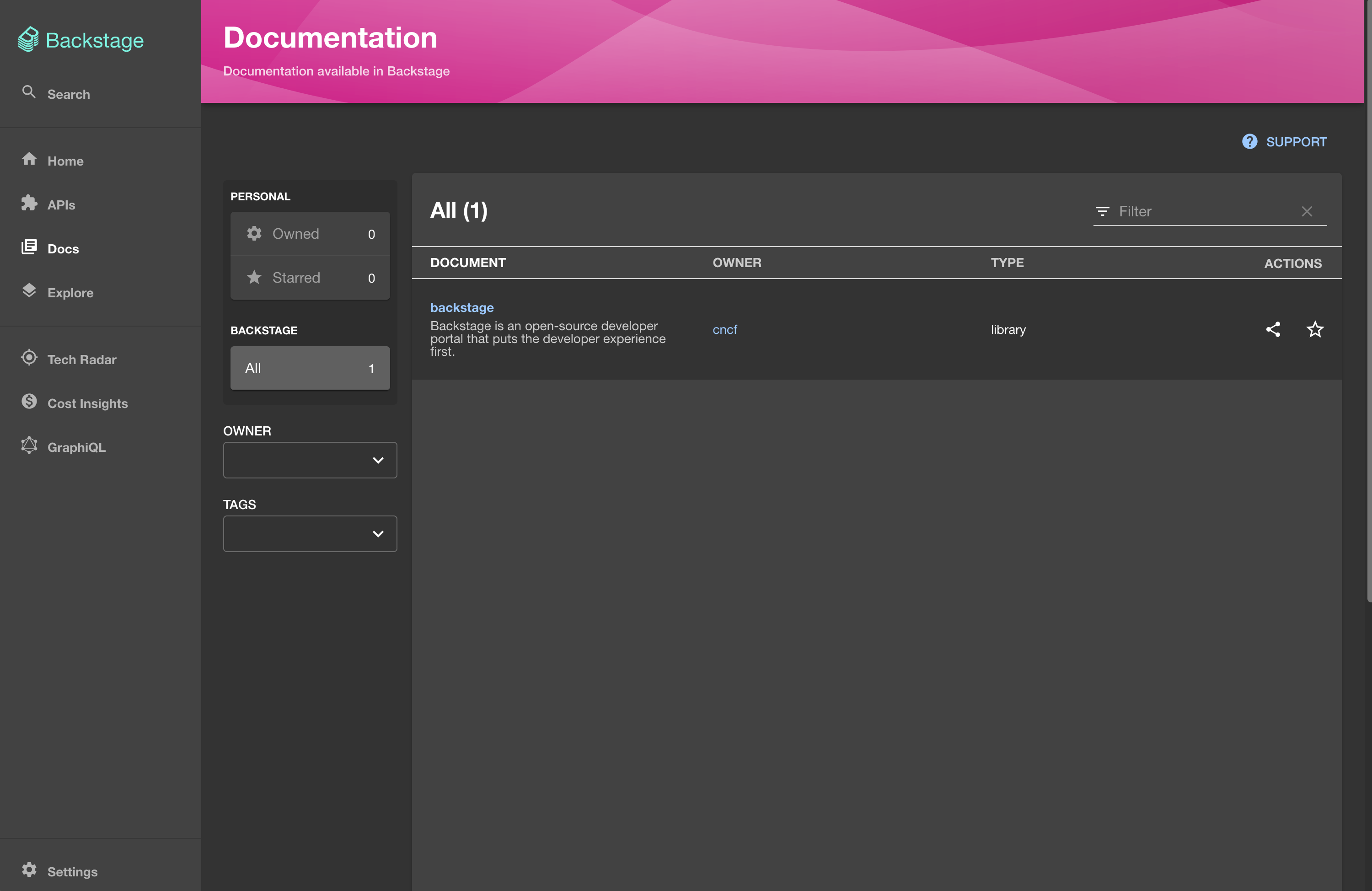Go to the Home menu item
Viewport: 1372px width, 891px height.
point(100,161)
